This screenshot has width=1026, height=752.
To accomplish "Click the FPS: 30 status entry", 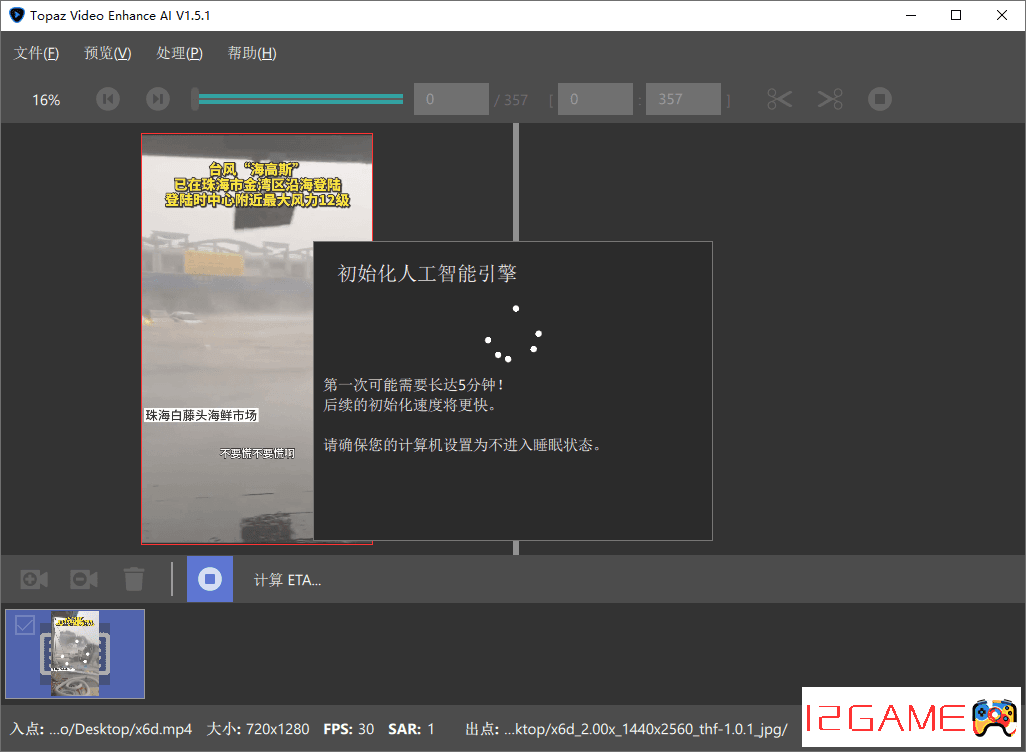I will click(x=349, y=729).
